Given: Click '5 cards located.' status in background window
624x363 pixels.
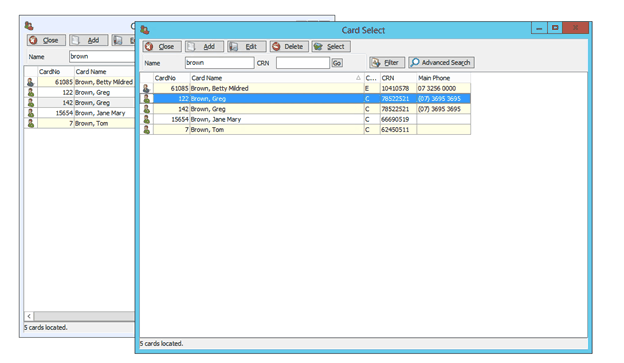Looking at the screenshot, I should click(x=46, y=328).
